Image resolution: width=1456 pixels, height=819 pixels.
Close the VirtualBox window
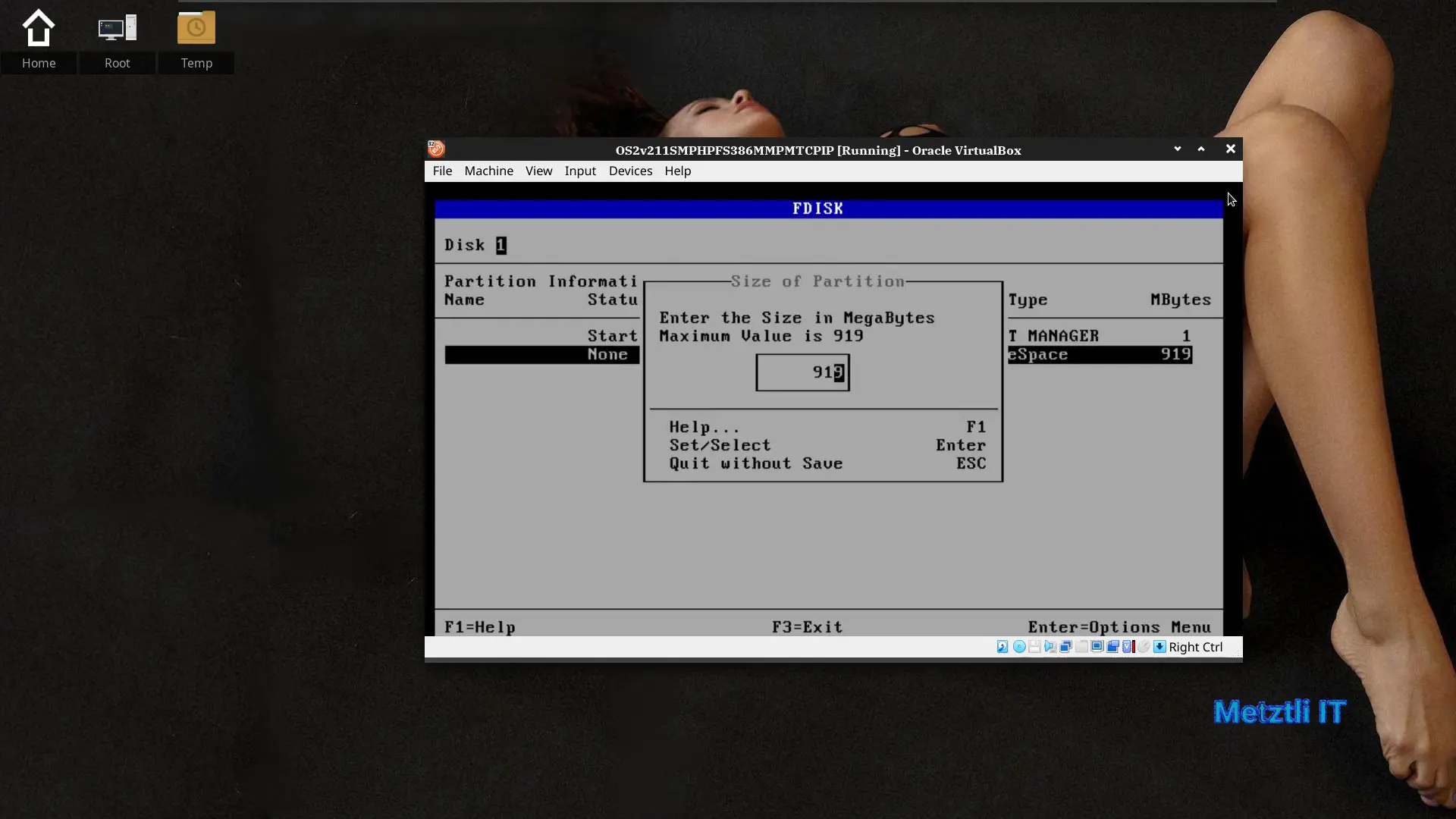click(1230, 149)
